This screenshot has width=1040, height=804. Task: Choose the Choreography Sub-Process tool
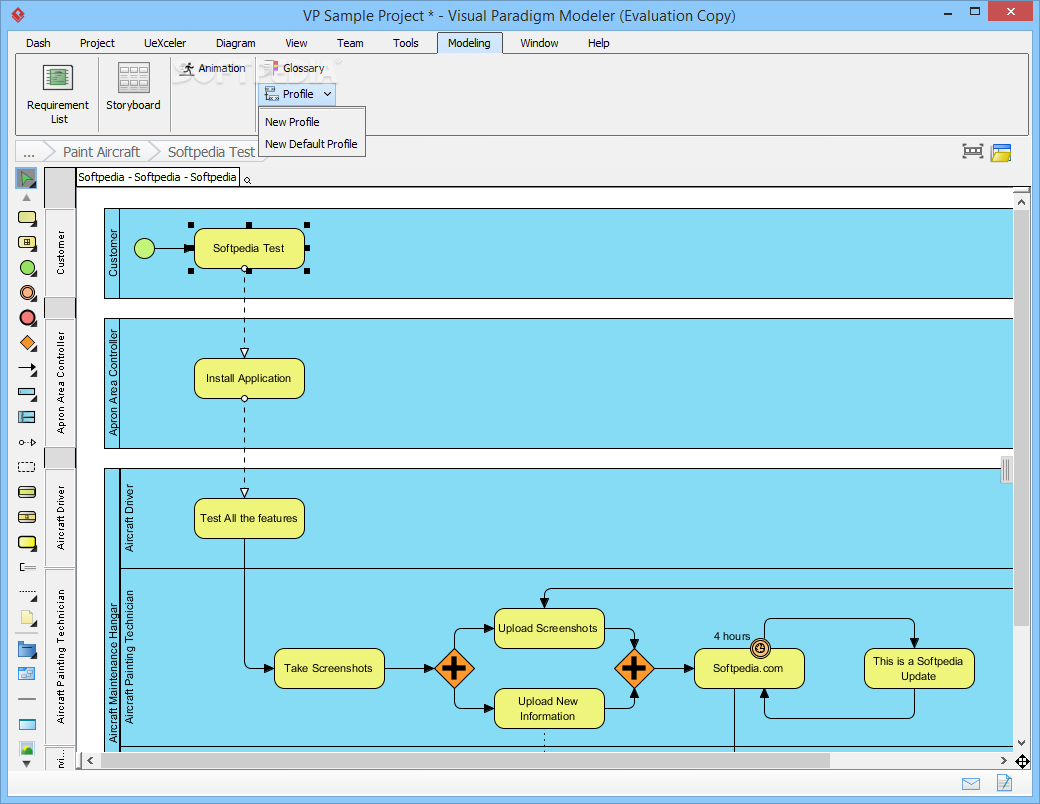coord(27,517)
